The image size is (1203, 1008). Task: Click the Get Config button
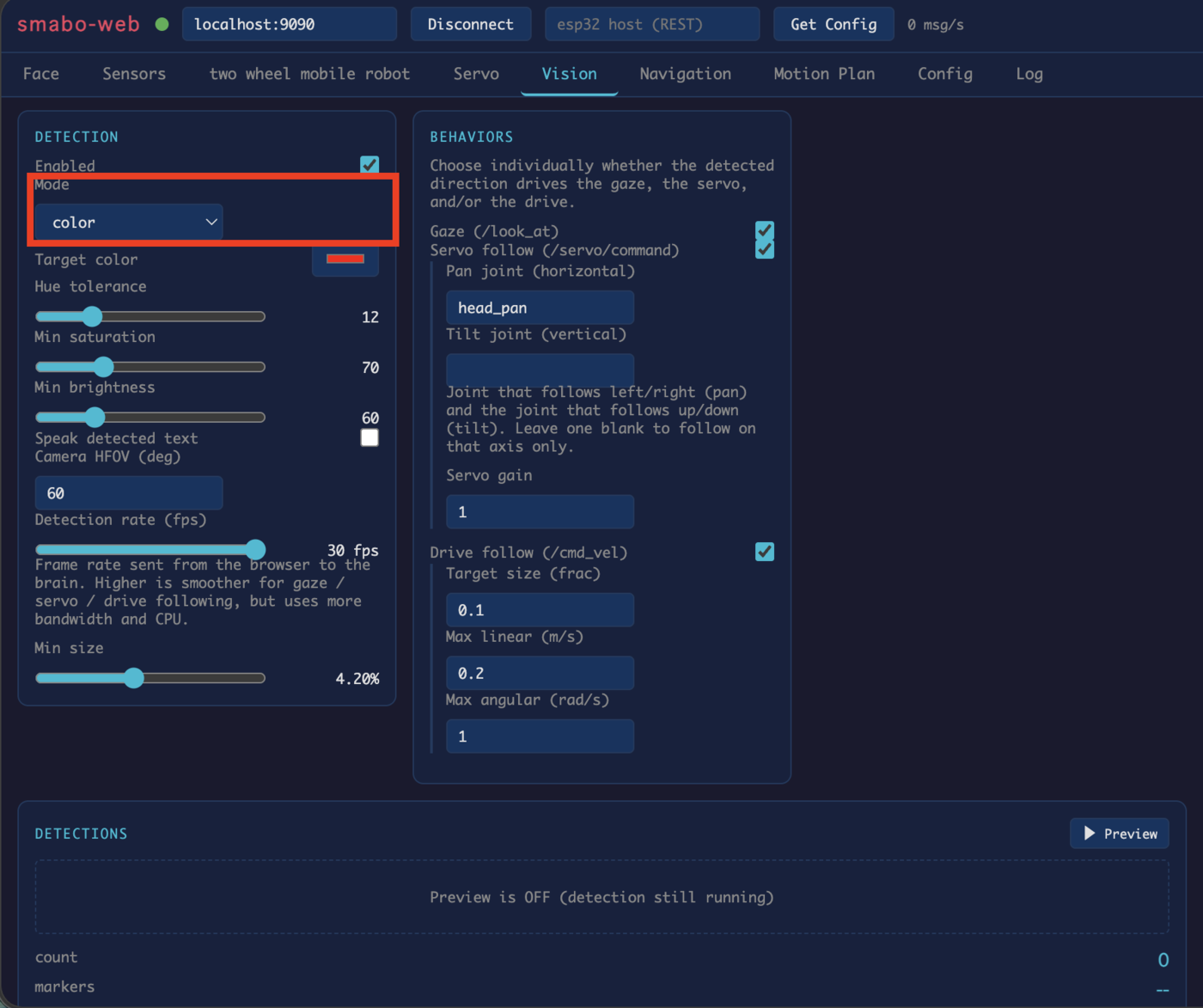pyautogui.click(x=834, y=24)
